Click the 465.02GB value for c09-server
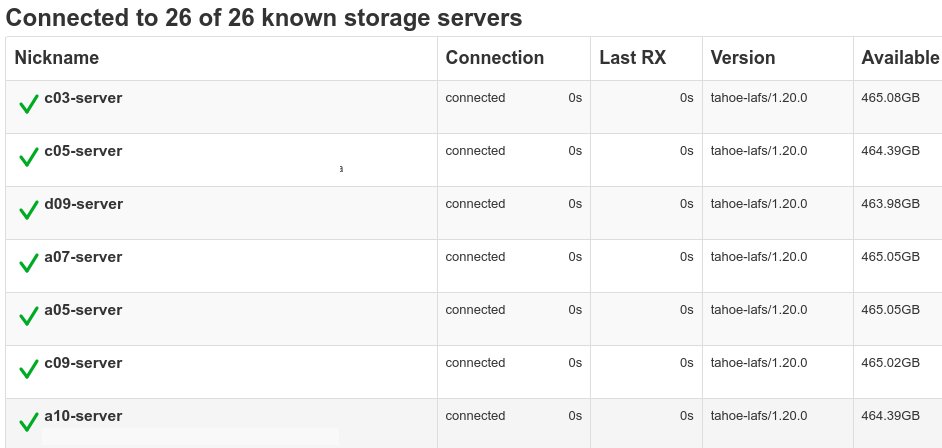Viewport: 942px width, 448px height. click(x=890, y=363)
